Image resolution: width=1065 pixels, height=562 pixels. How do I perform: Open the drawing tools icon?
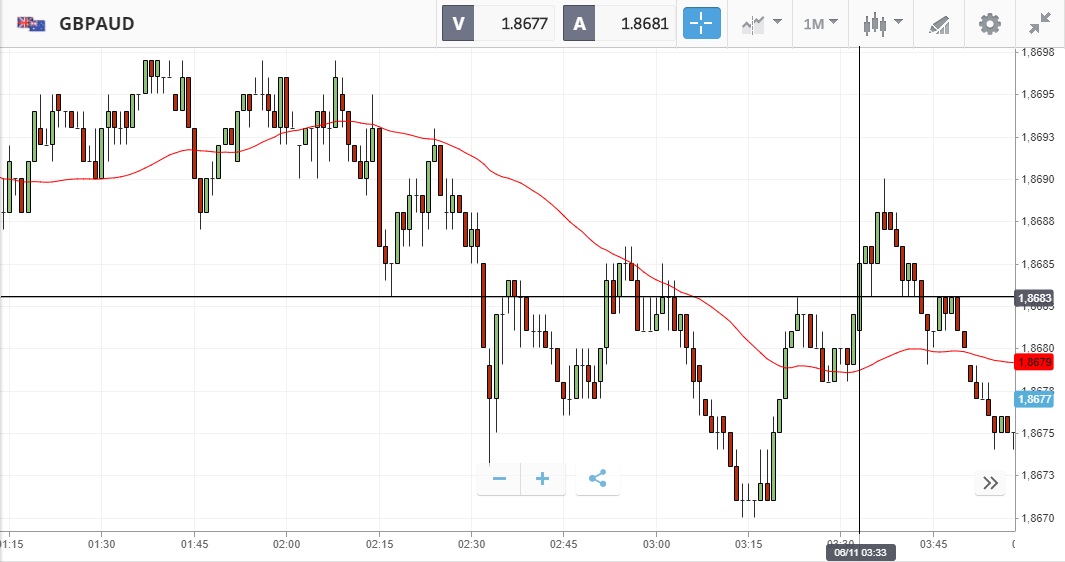click(x=938, y=23)
